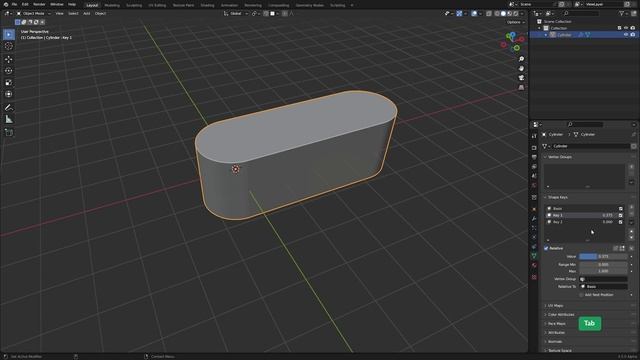The height and width of the screenshot is (360, 640).
Task: Select the 3D Cursor tool
Action: pos(9,47)
